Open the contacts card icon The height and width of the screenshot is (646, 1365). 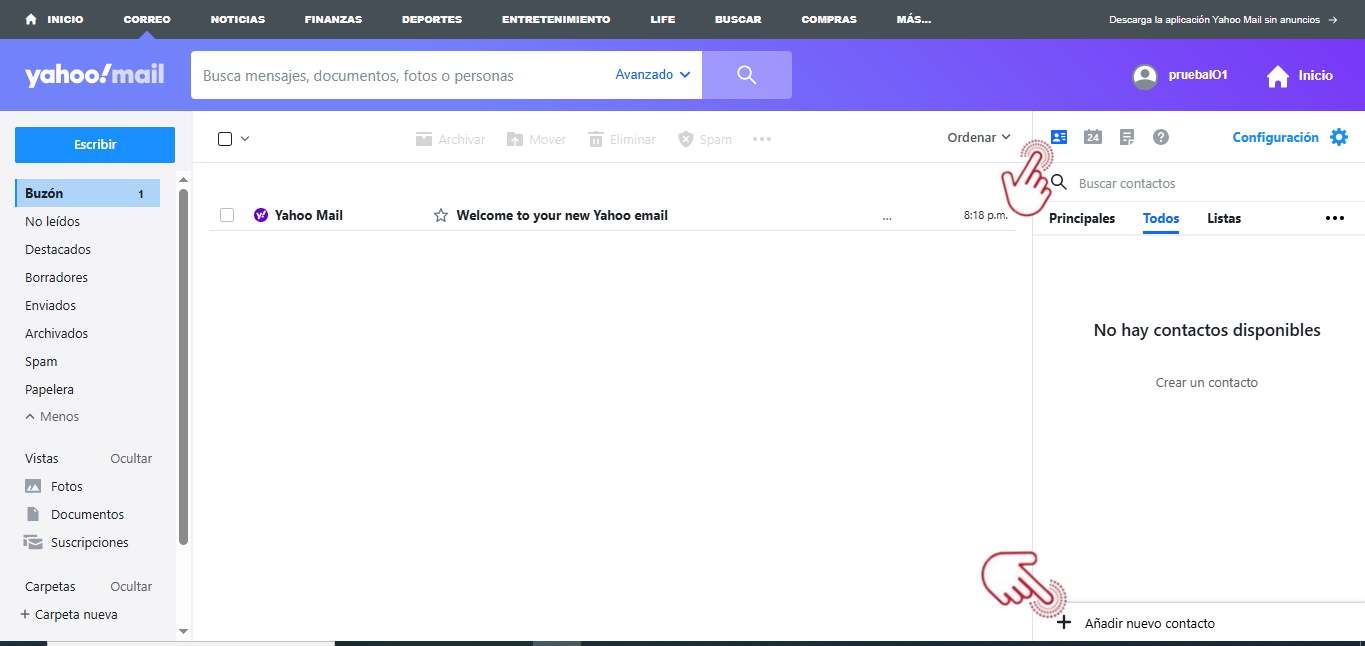[x=1059, y=137]
